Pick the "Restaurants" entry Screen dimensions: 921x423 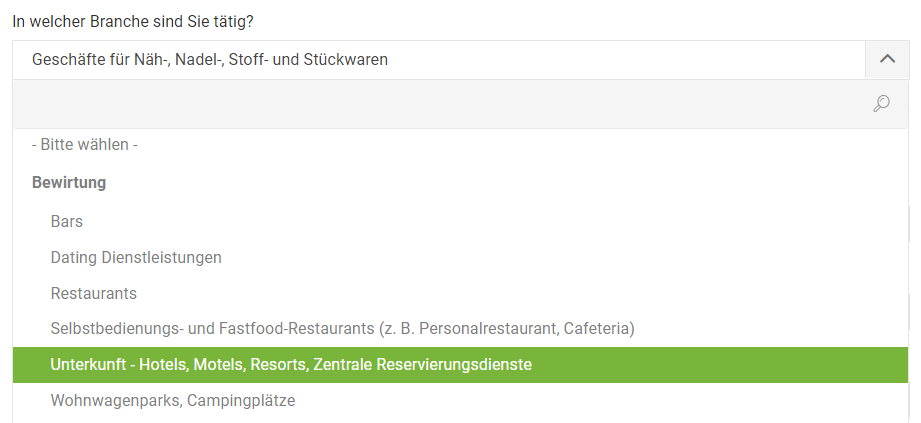(460, 293)
